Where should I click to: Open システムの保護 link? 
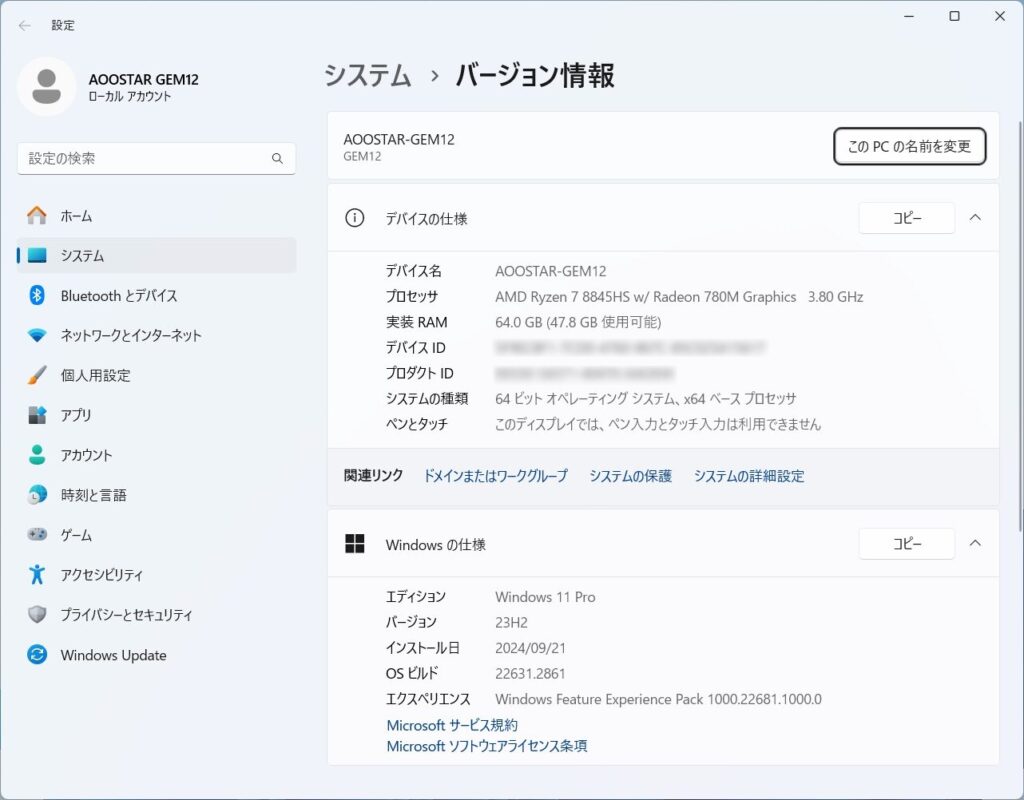point(630,476)
